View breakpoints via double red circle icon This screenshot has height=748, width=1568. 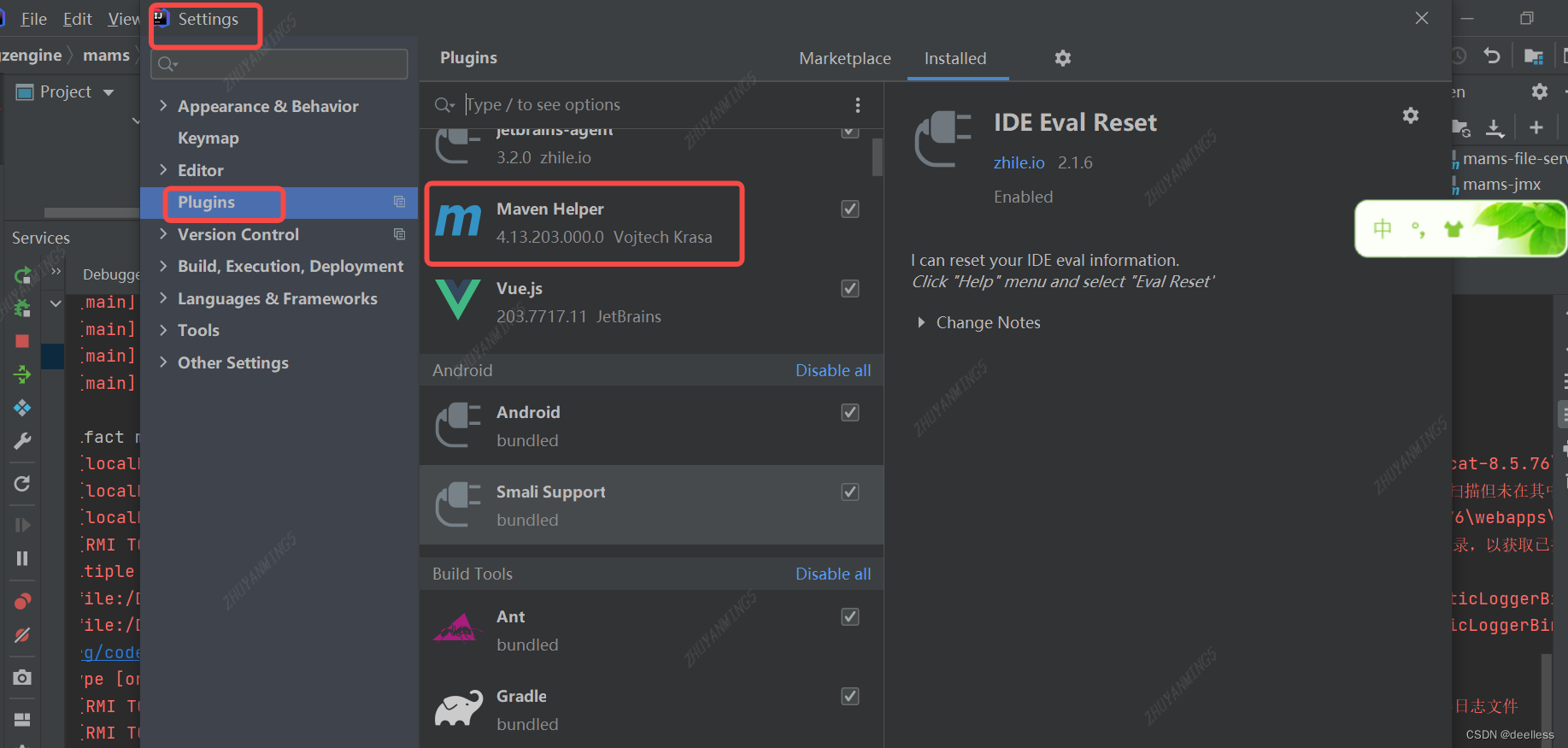[x=22, y=602]
